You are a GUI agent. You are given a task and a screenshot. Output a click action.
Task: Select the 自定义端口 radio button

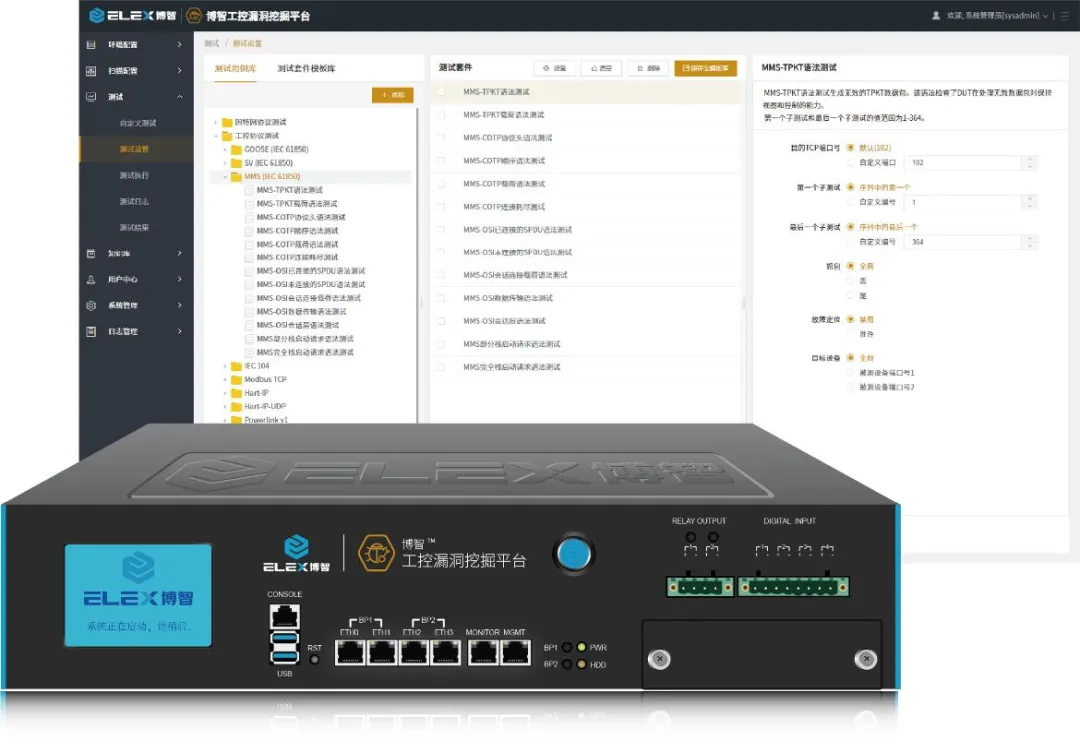850,163
